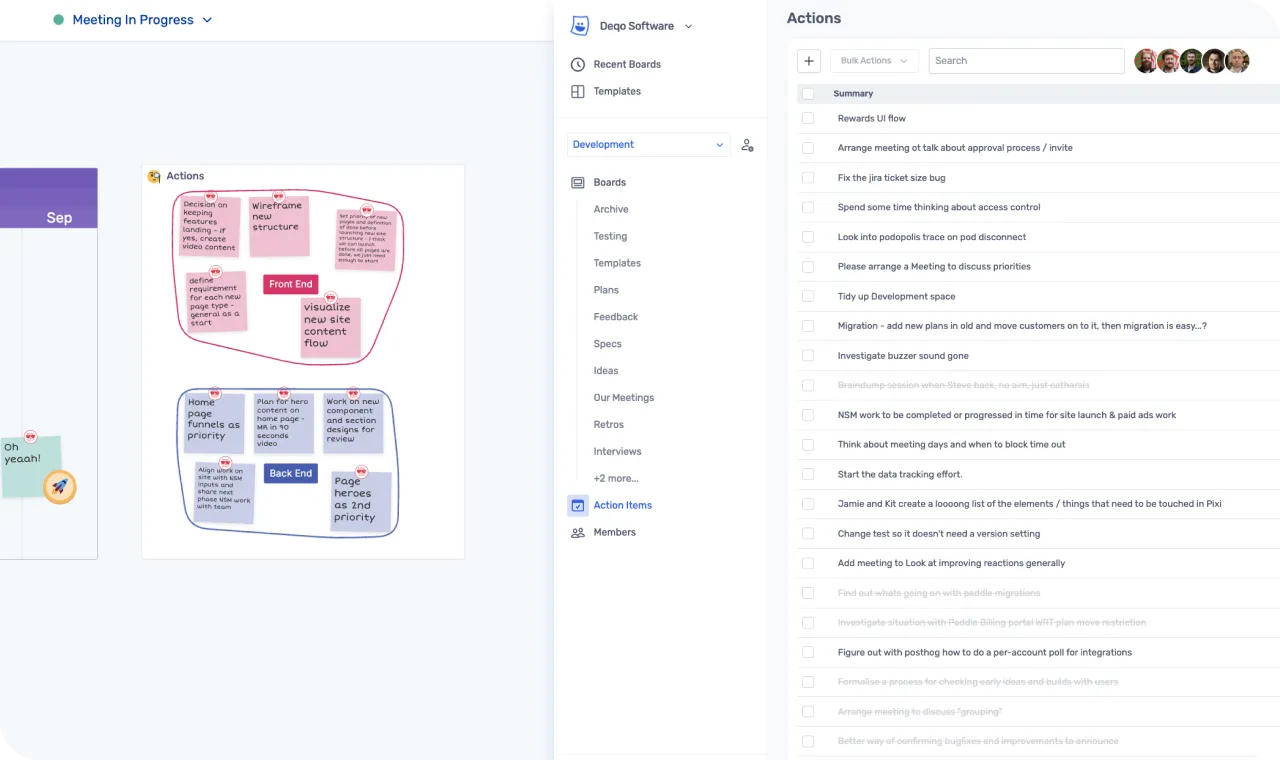Toggle the select-all checkbox beside Summary
1280x760 pixels.
click(808, 94)
